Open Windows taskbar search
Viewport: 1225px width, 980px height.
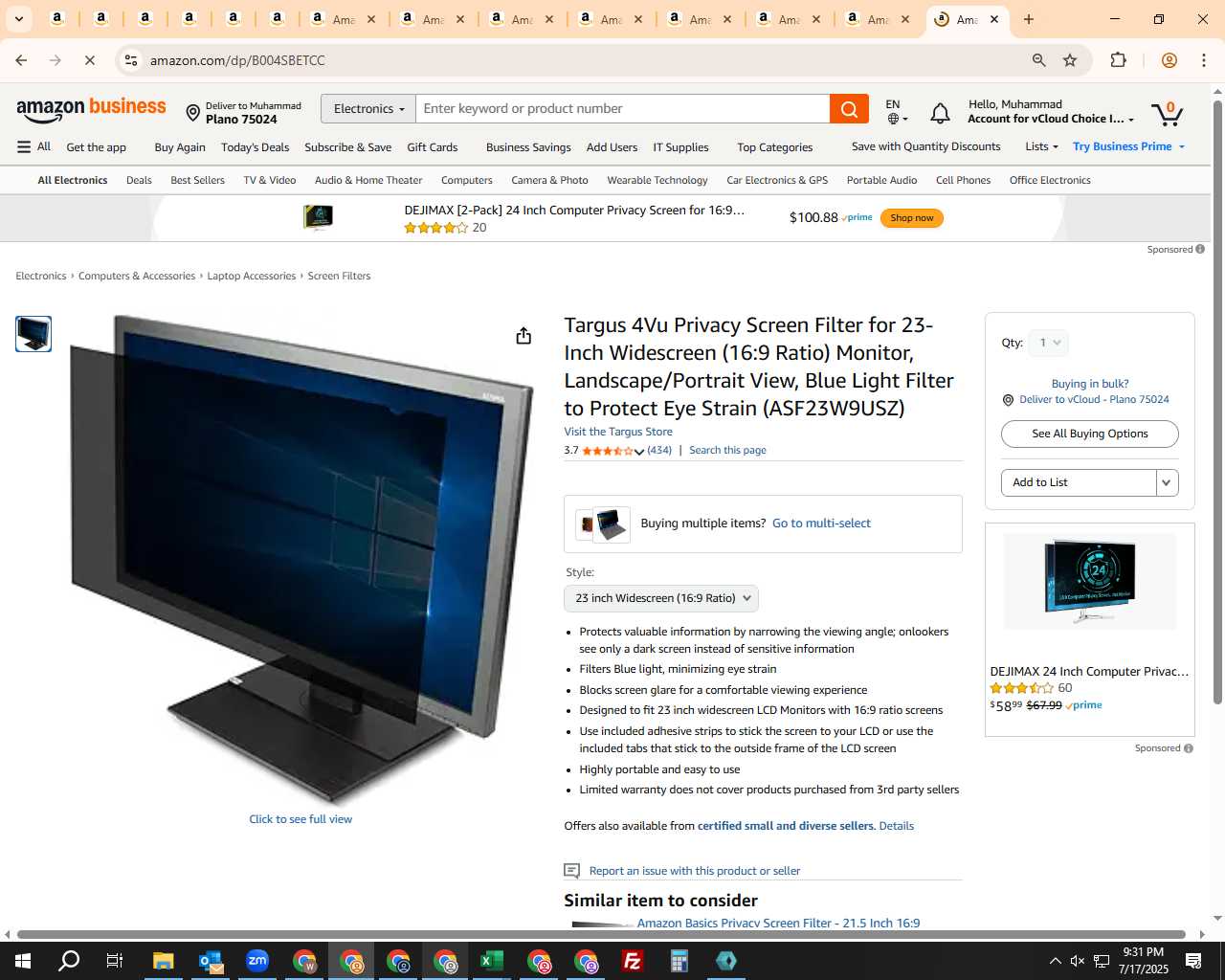tap(69, 961)
